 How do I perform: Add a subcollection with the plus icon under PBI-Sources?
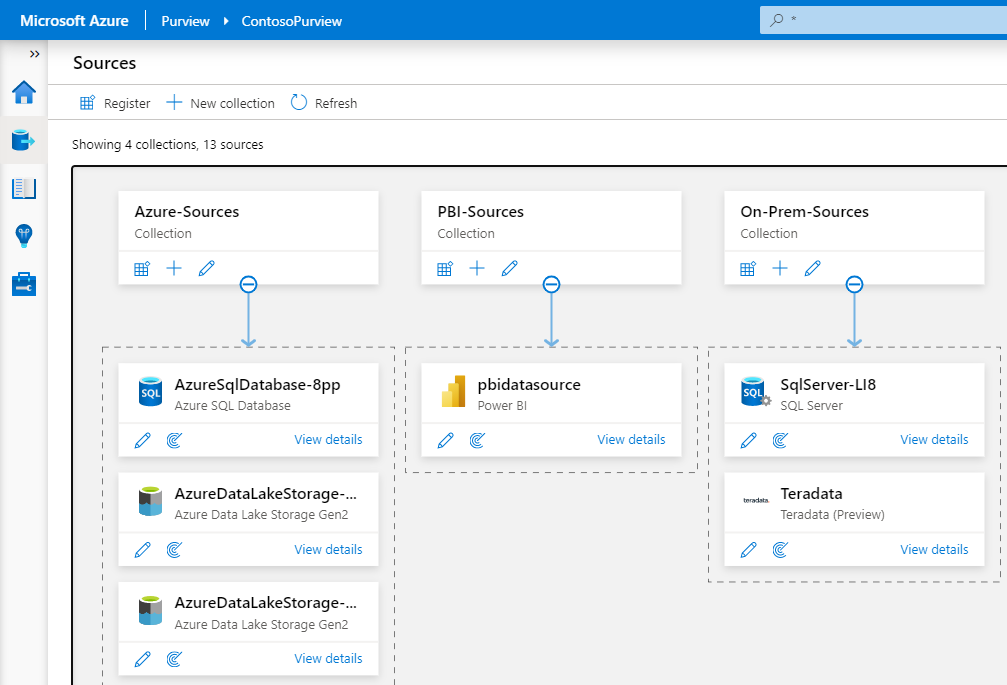[x=477, y=268]
